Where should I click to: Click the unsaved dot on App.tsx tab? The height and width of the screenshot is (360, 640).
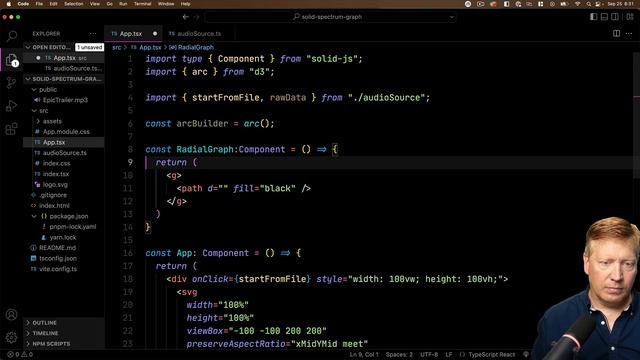pos(155,34)
